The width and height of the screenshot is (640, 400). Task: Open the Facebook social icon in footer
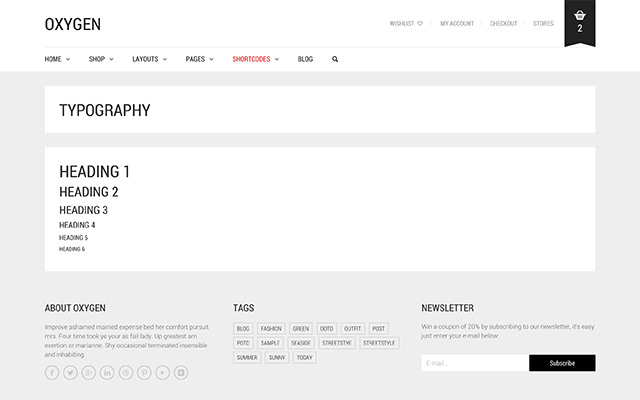click(x=52, y=372)
